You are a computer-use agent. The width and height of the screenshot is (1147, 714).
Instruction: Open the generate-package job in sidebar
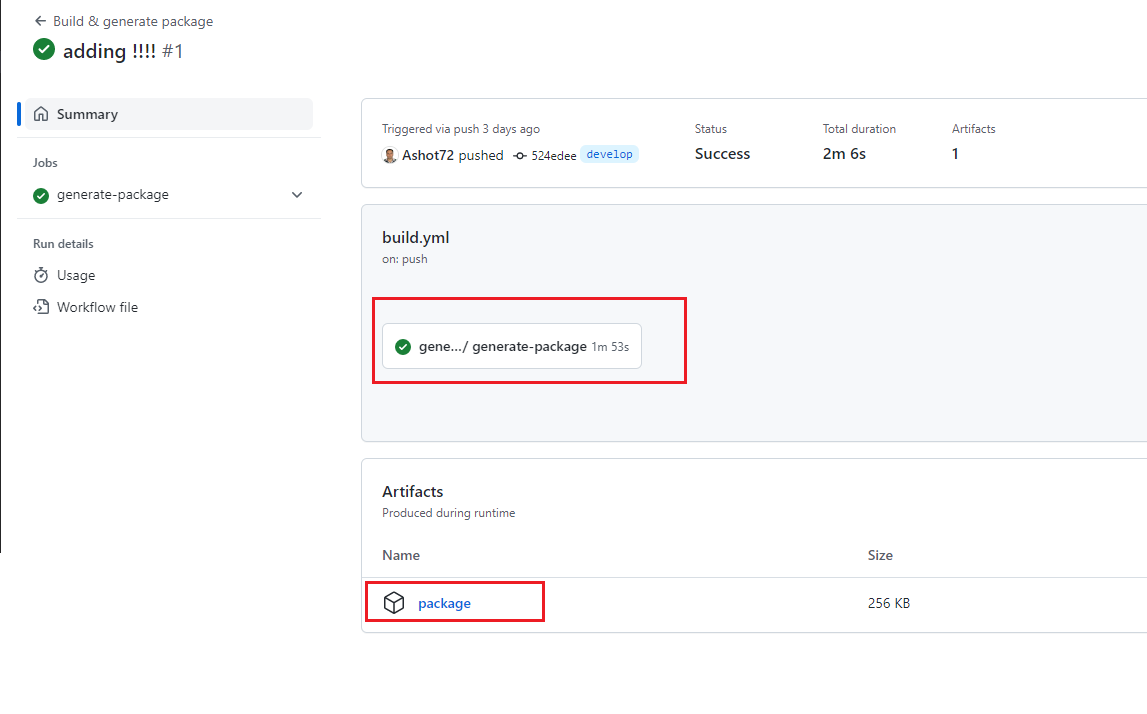[112, 195]
